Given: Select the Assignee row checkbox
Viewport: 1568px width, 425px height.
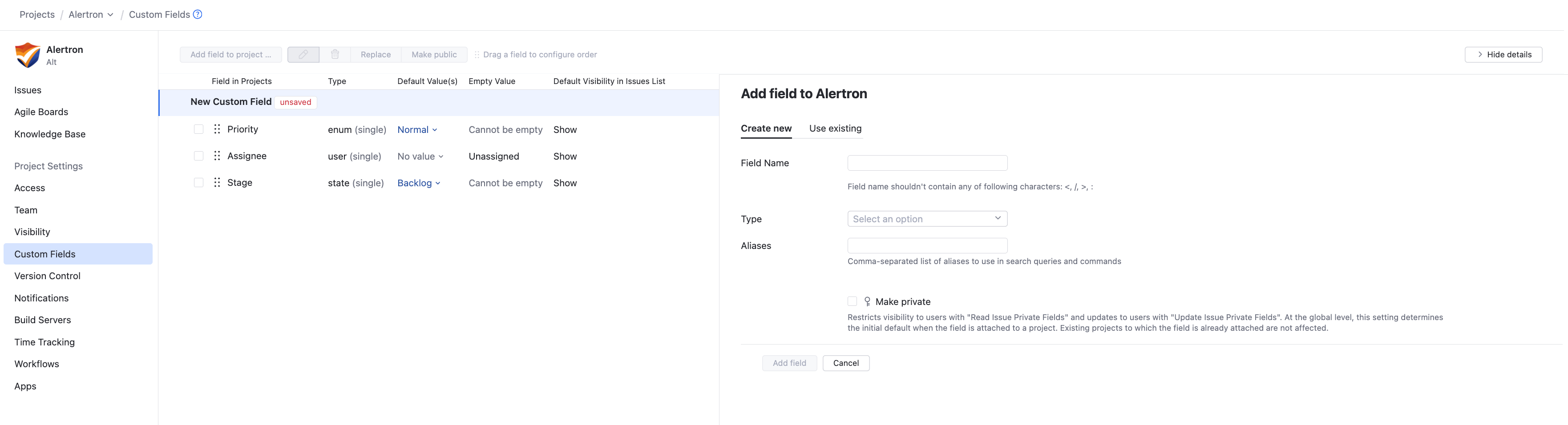Looking at the screenshot, I should (198, 156).
